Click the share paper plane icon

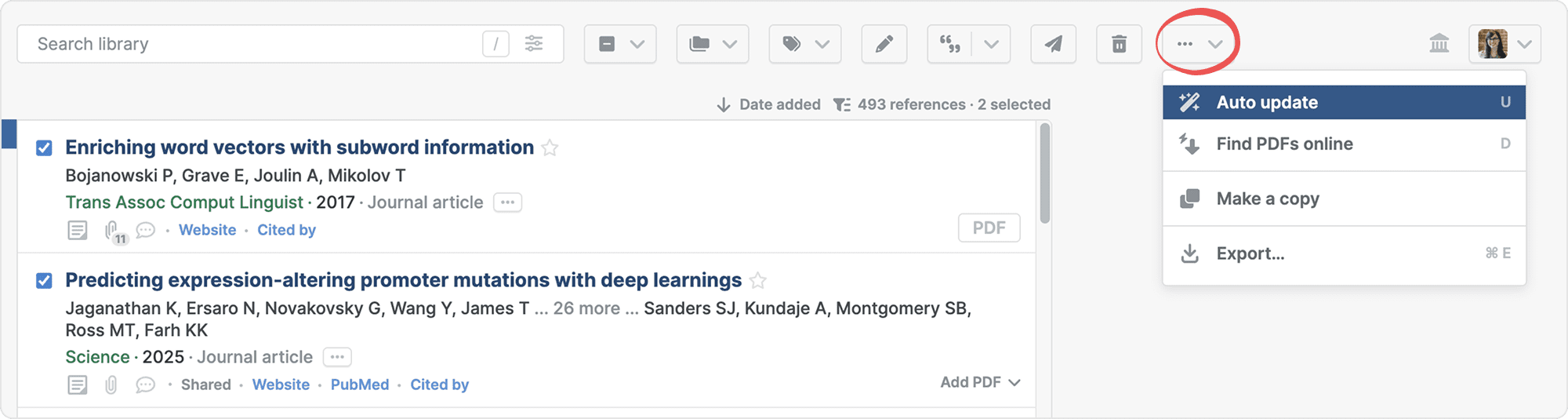coord(1053,44)
